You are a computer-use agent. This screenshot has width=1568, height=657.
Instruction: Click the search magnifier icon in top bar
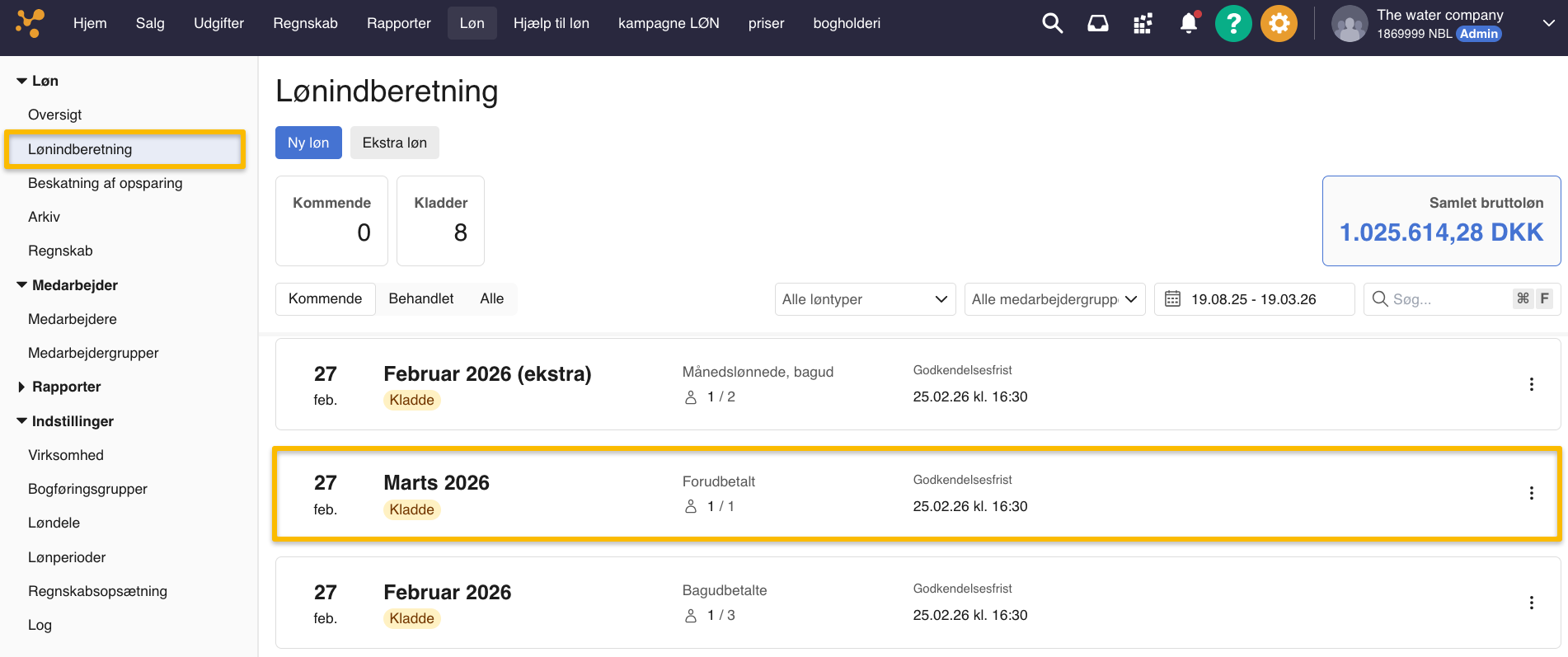(1052, 23)
